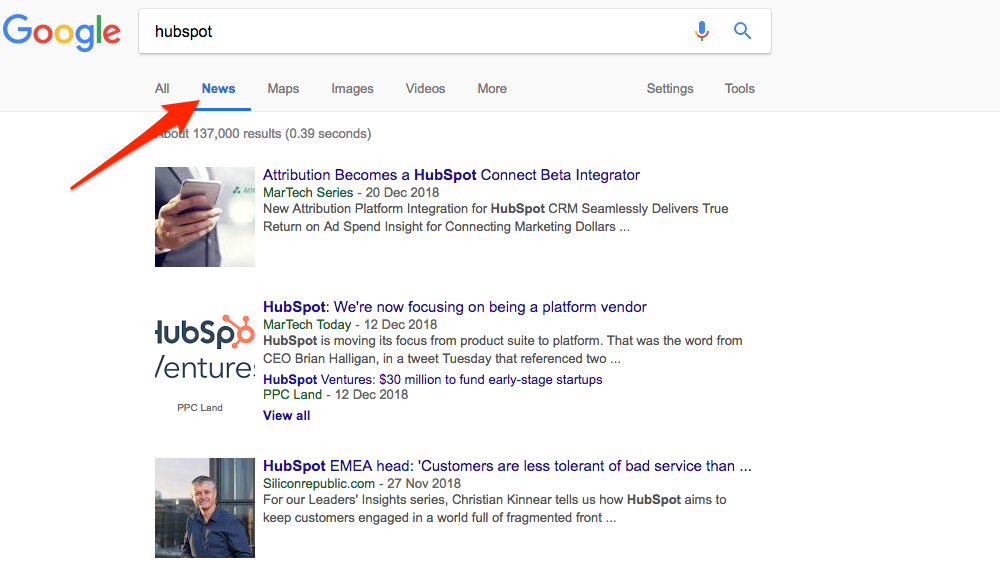Click the blue magnifier search icon

point(742,31)
